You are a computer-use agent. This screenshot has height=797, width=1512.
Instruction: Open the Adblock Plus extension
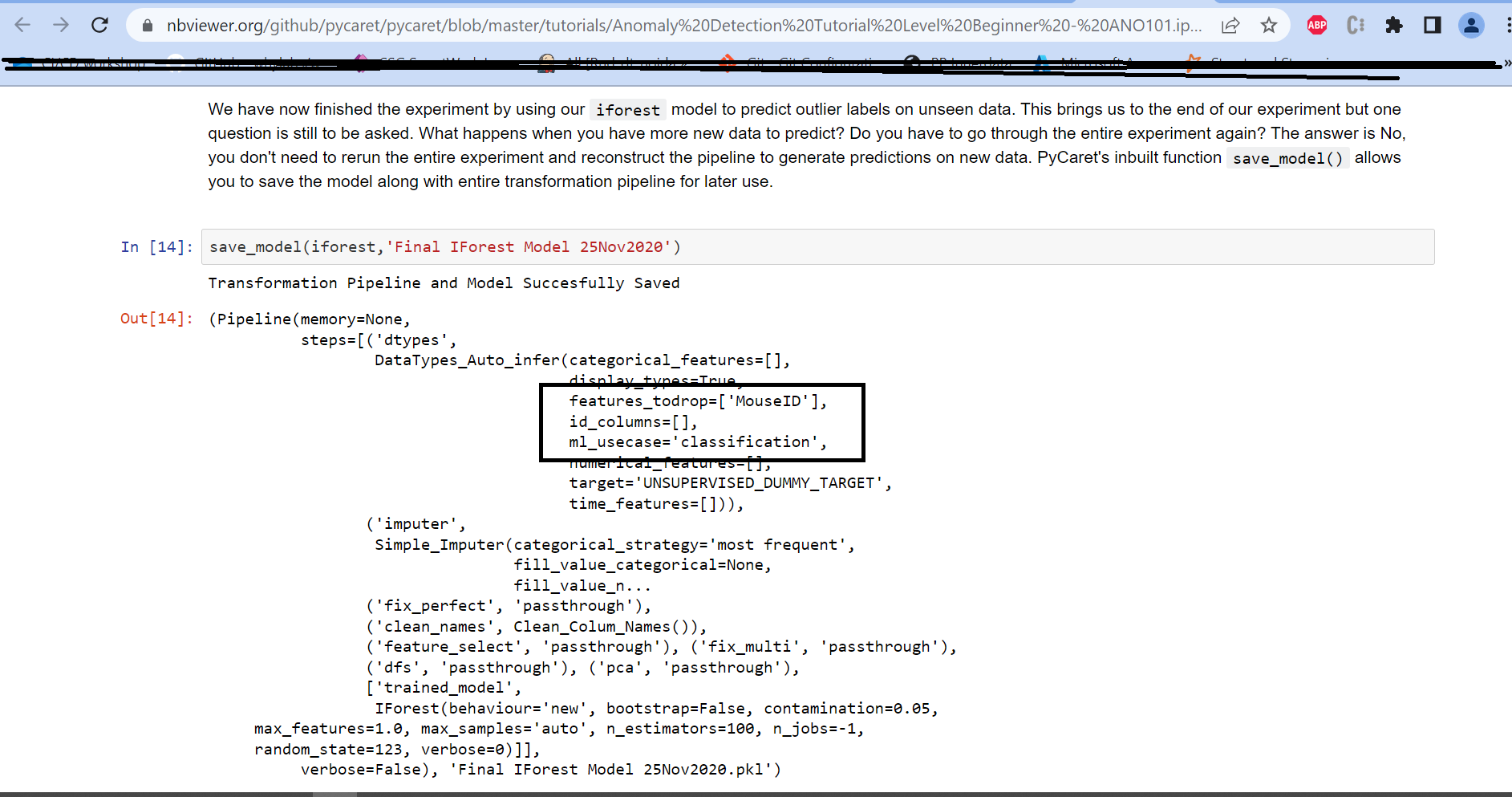click(1316, 25)
